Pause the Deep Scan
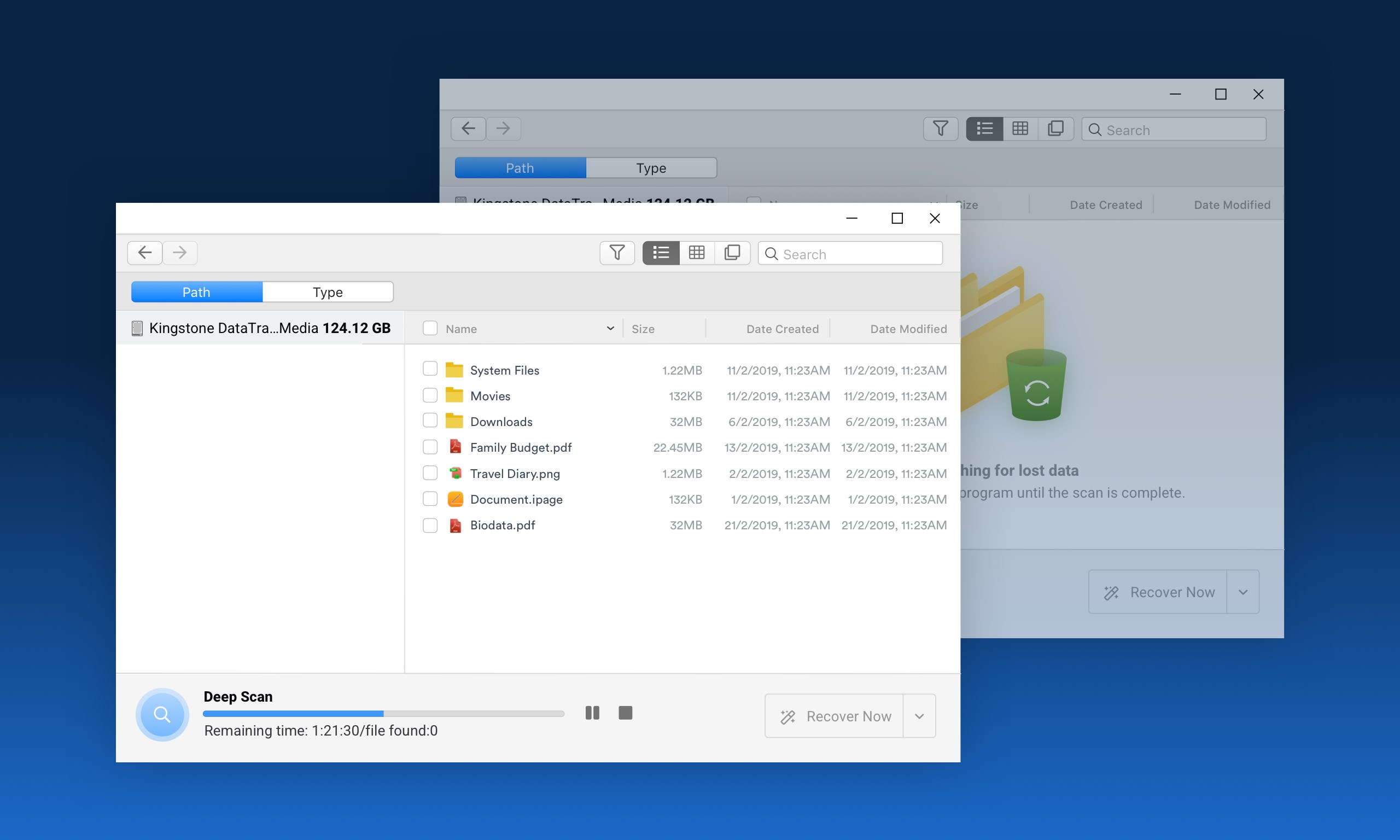The width and height of the screenshot is (1400, 840). [x=592, y=713]
